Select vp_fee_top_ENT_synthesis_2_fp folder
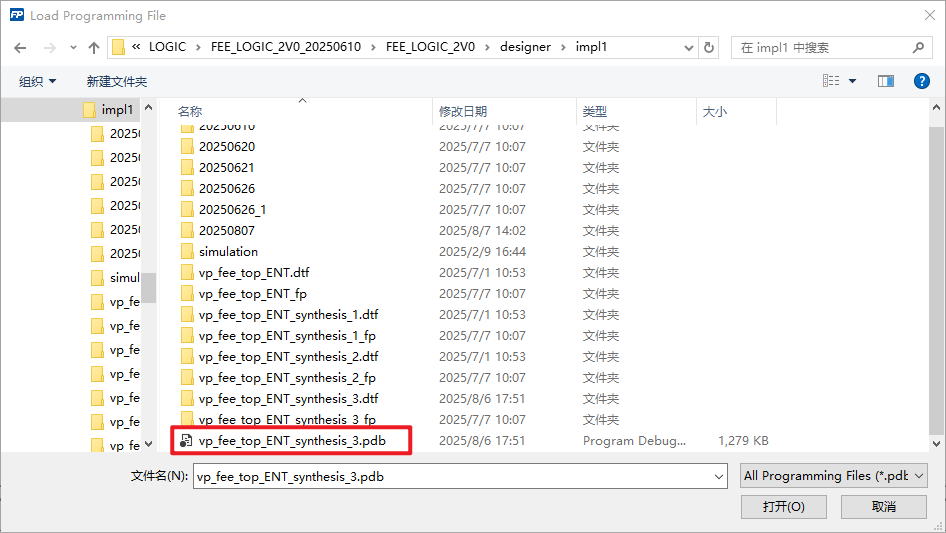 click(x=287, y=378)
